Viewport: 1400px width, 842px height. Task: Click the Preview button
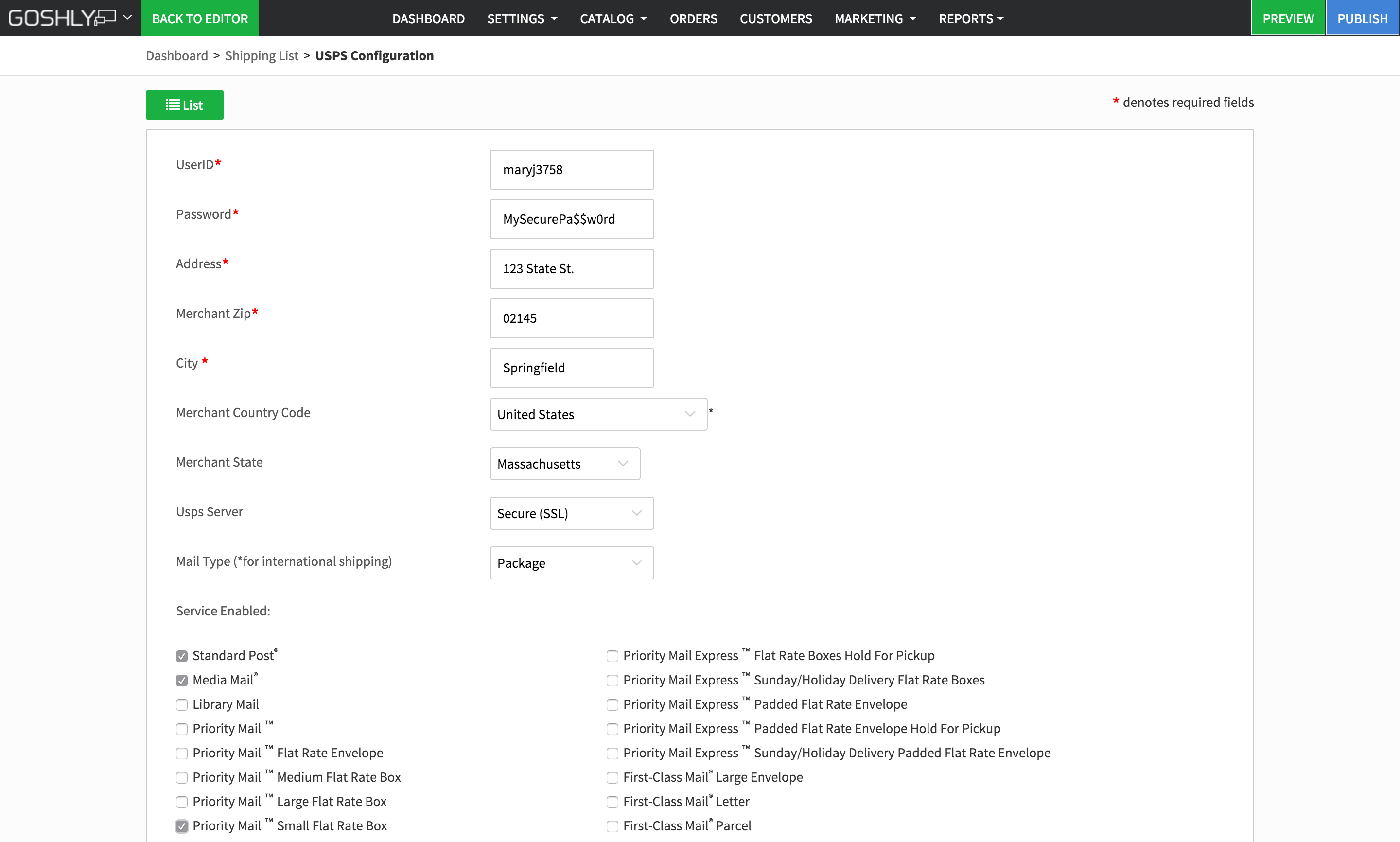tap(1288, 18)
